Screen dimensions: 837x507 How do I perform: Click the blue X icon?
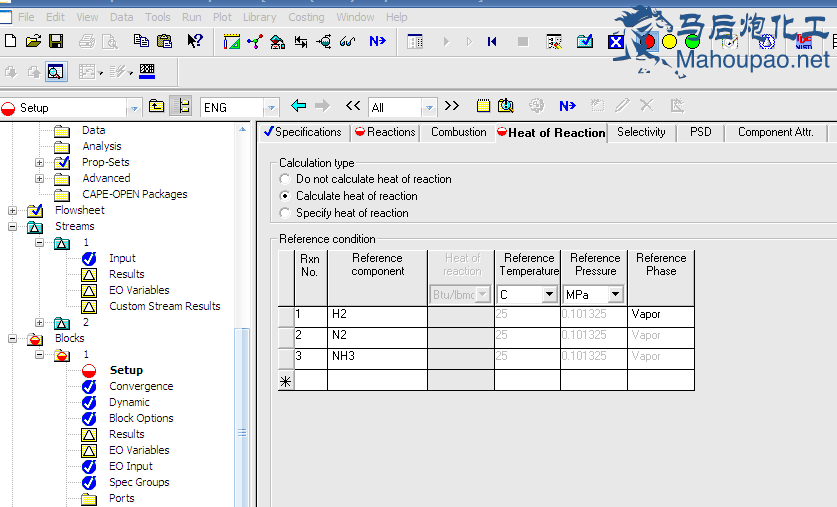615,42
